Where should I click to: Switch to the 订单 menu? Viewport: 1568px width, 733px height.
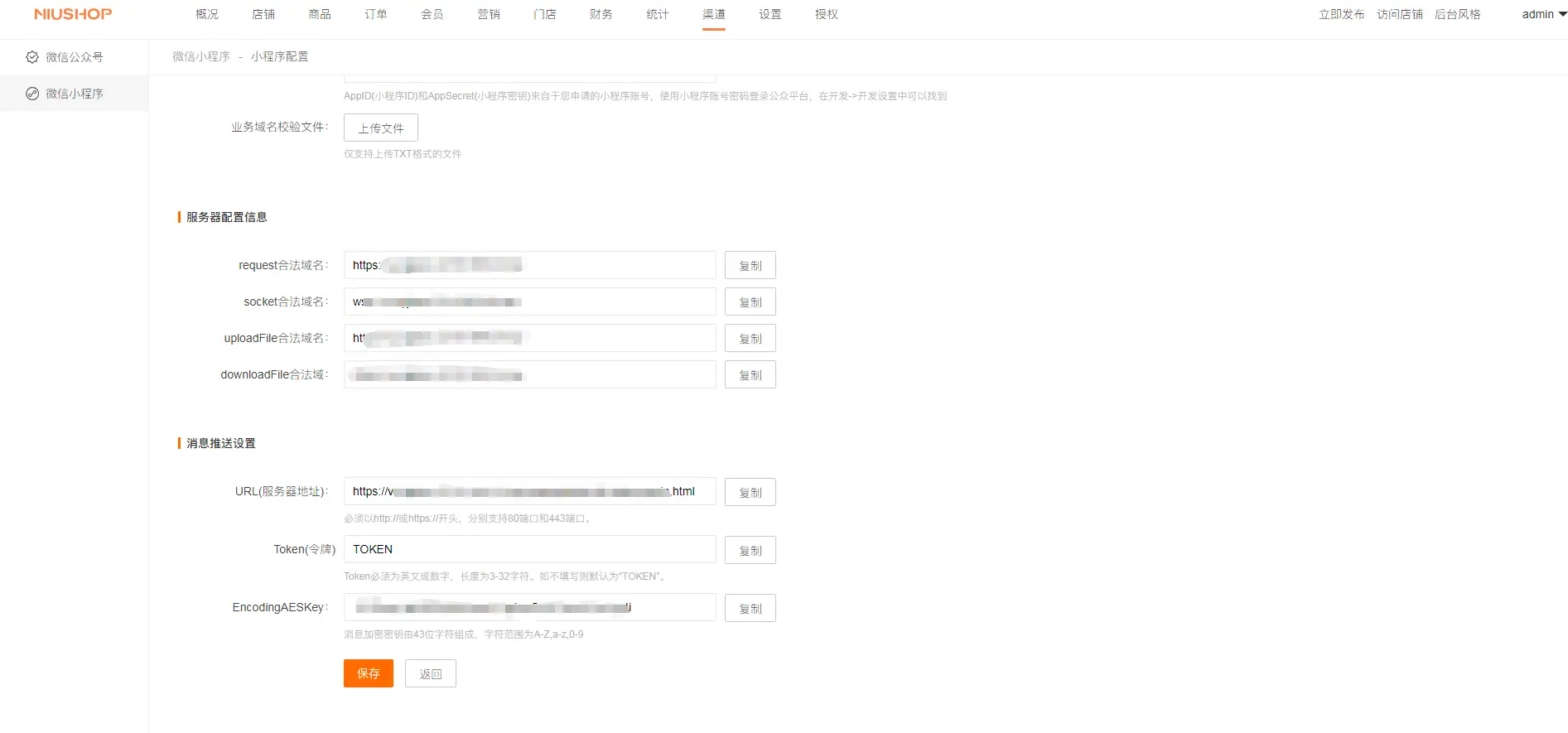point(375,14)
